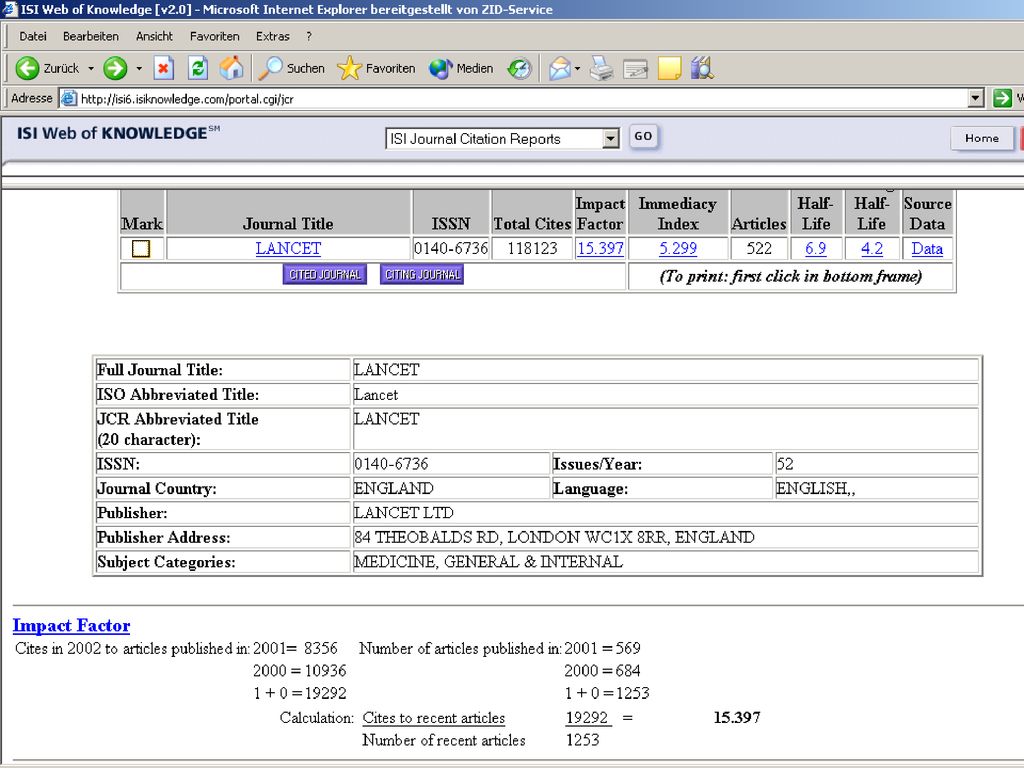This screenshot has height=768, width=1024.
Task: Click the 84 THEOBALDS RD publisher address
Action: pyautogui.click(x=554, y=537)
